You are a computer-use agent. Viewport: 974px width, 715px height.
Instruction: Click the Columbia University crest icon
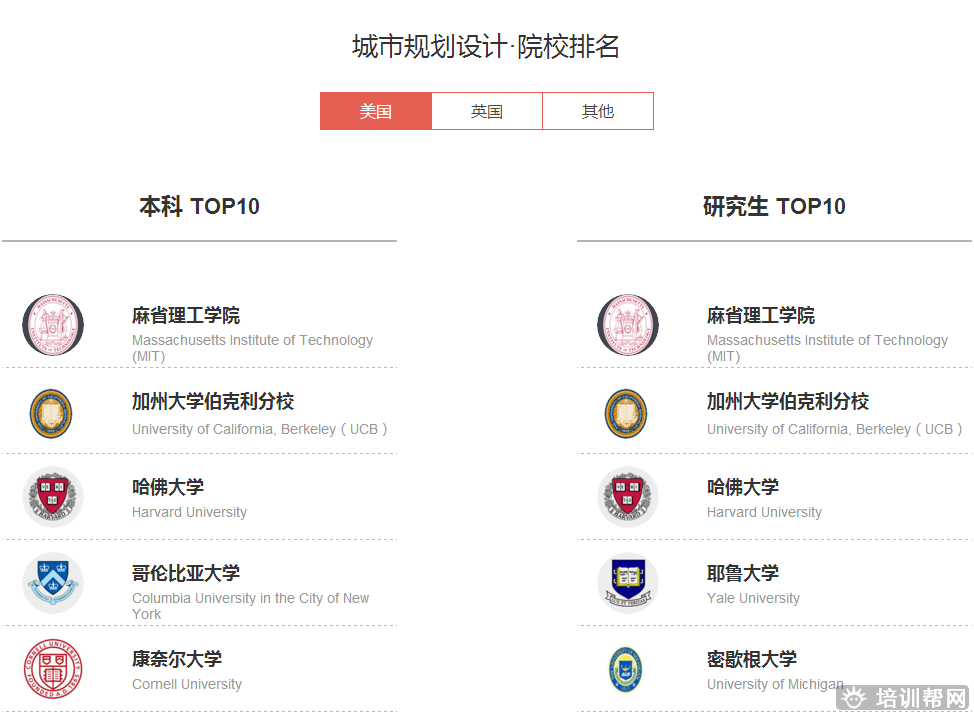[53, 583]
